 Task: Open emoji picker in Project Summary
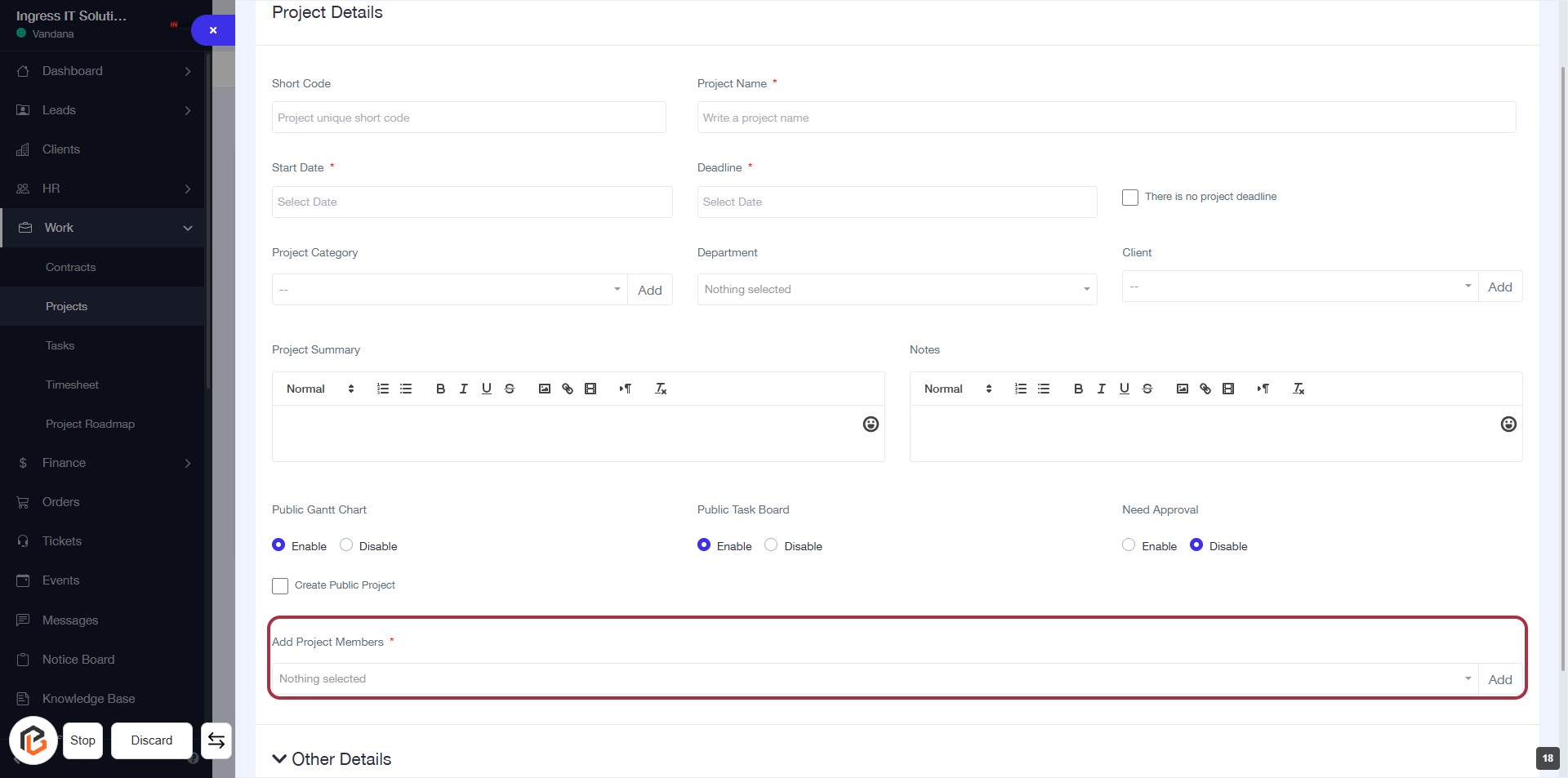pyautogui.click(x=871, y=424)
